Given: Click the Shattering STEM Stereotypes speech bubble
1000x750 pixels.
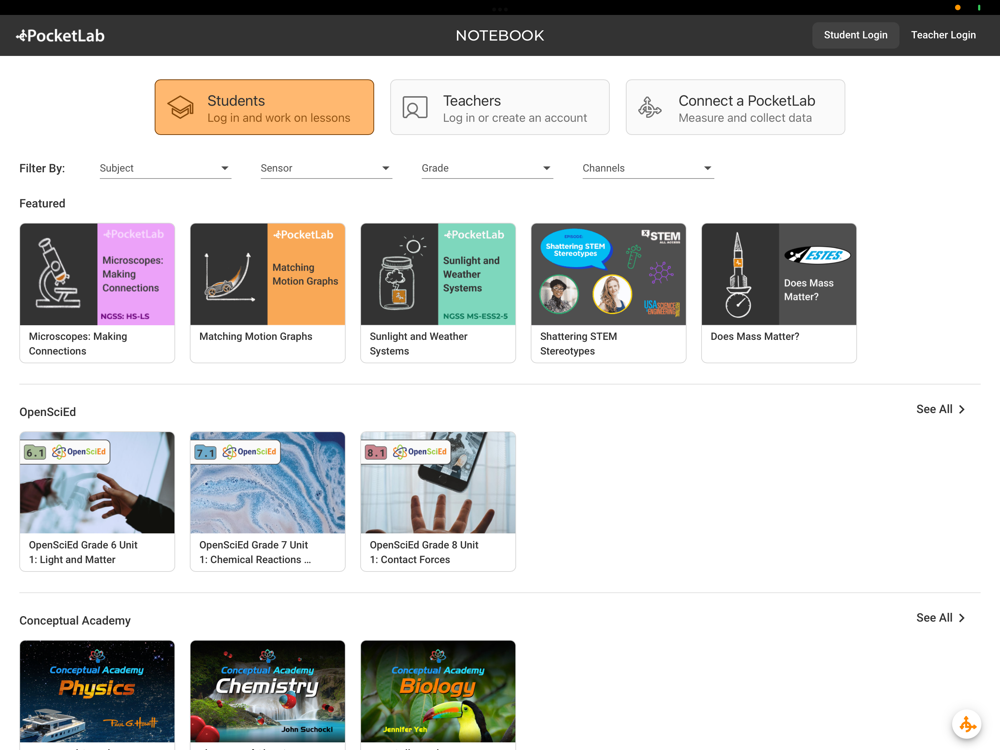Looking at the screenshot, I should click(x=576, y=249).
